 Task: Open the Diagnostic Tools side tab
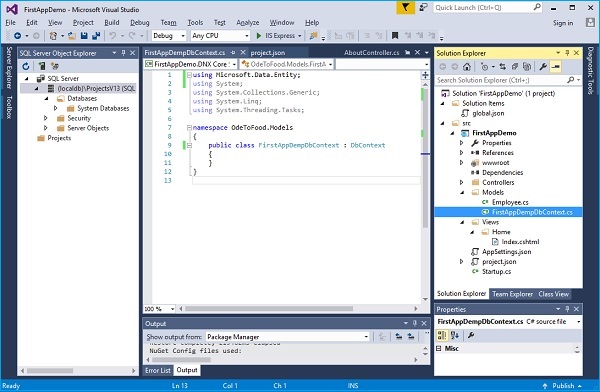tap(590, 71)
